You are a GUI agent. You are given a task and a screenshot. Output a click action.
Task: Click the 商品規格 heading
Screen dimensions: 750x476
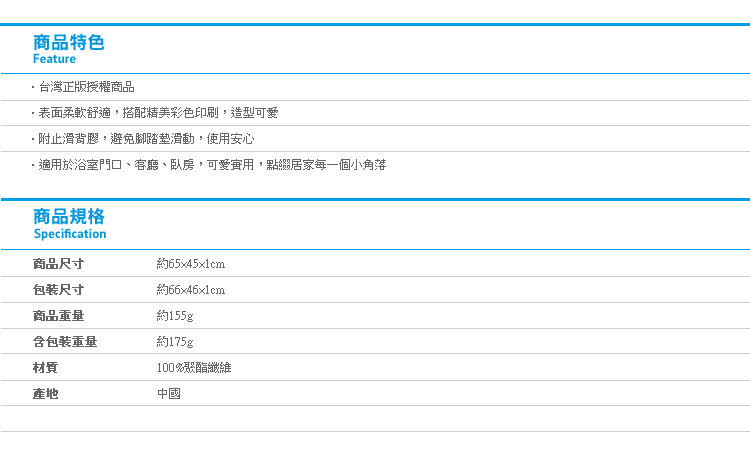68,217
